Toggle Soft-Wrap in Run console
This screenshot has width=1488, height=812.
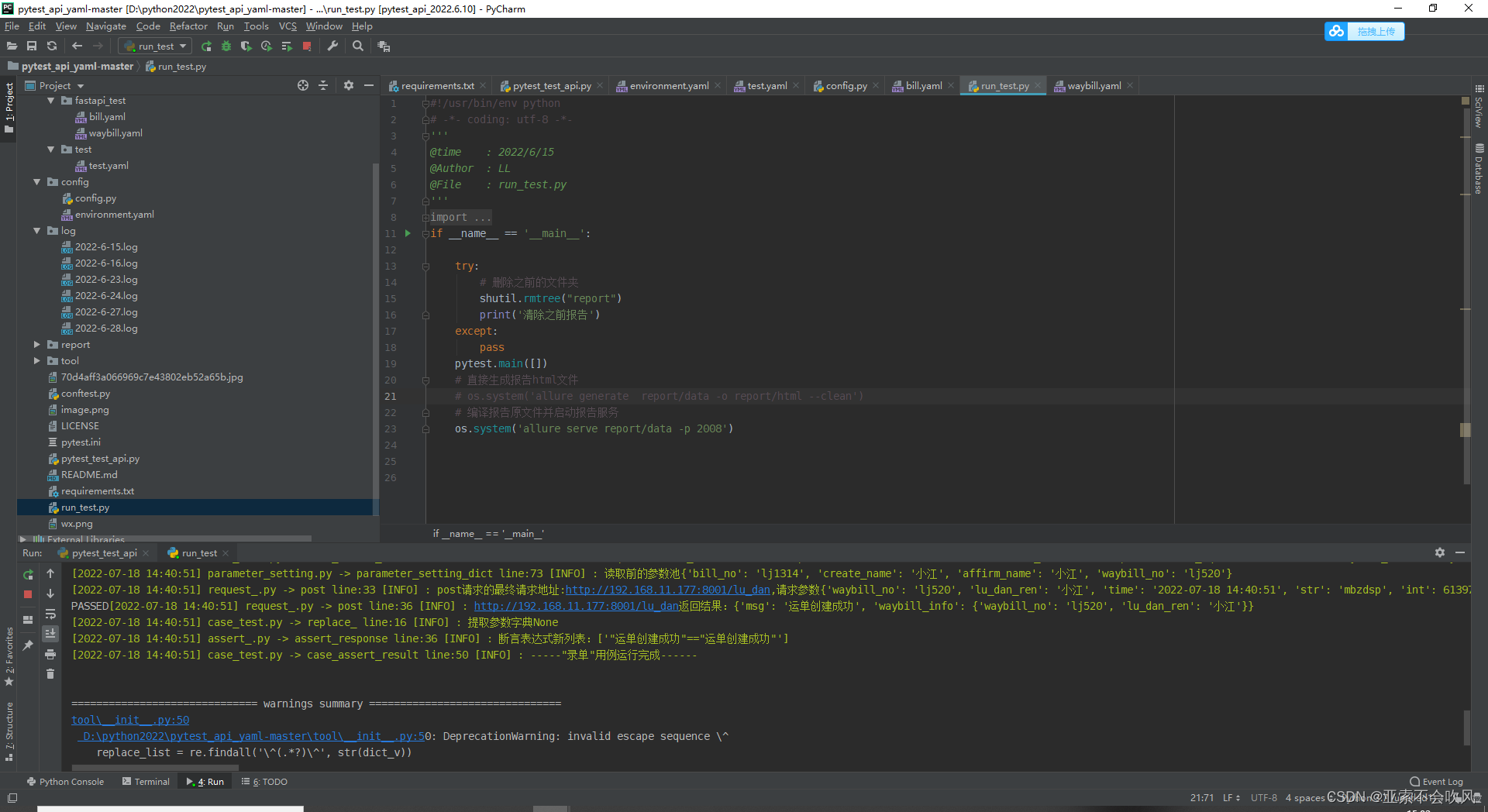(50, 614)
